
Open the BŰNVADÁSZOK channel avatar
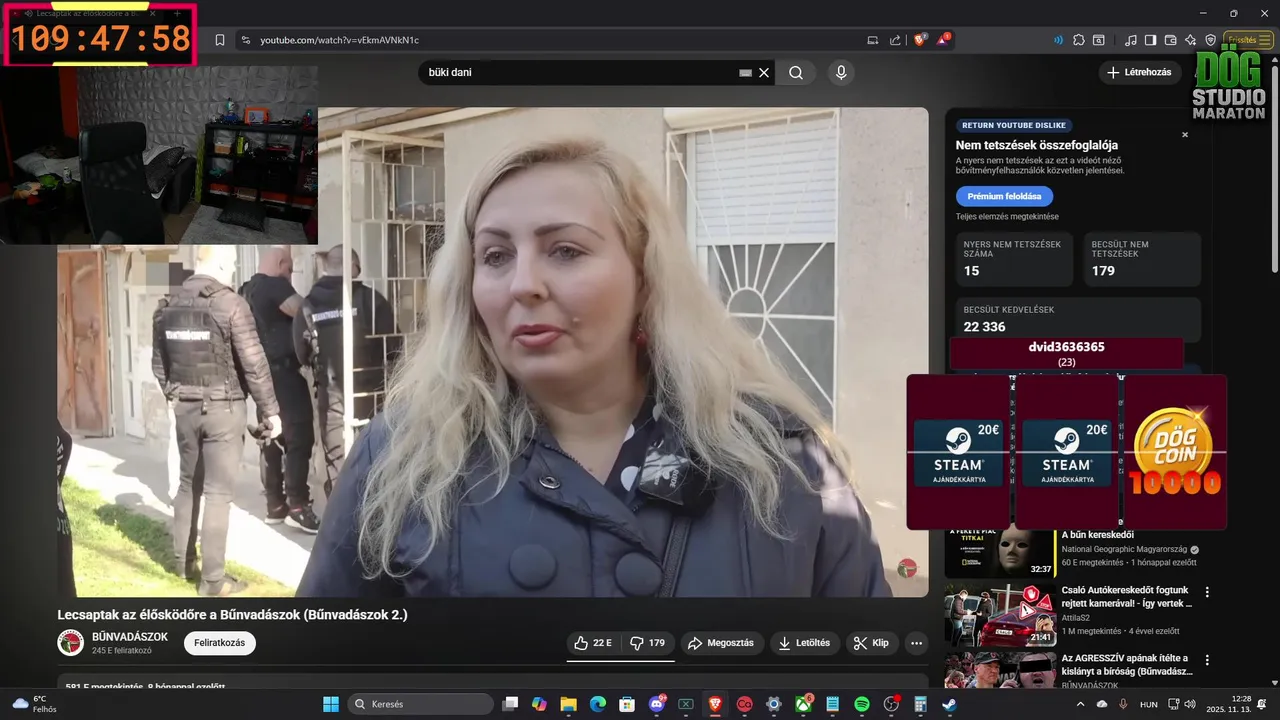tap(70, 643)
